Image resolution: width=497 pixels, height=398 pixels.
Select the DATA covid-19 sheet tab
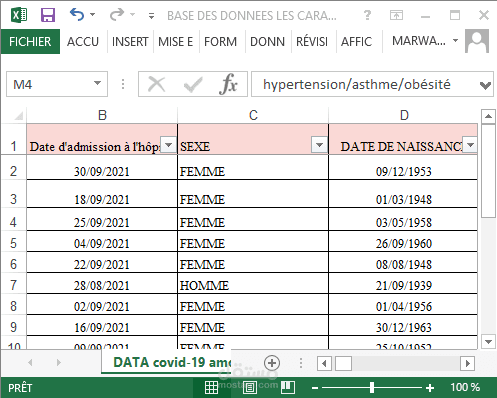[x=167, y=362]
